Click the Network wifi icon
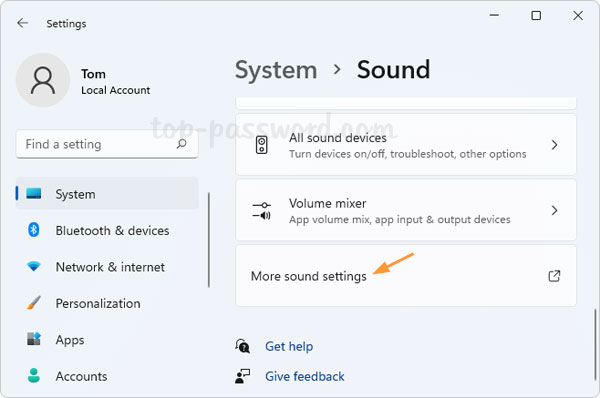Screen dimensions: 600x398 (x=34, y=266)
